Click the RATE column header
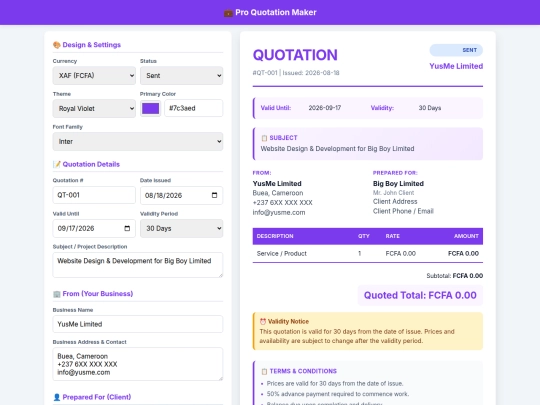This screenshot has width=540, height=405. coord(393,236)
